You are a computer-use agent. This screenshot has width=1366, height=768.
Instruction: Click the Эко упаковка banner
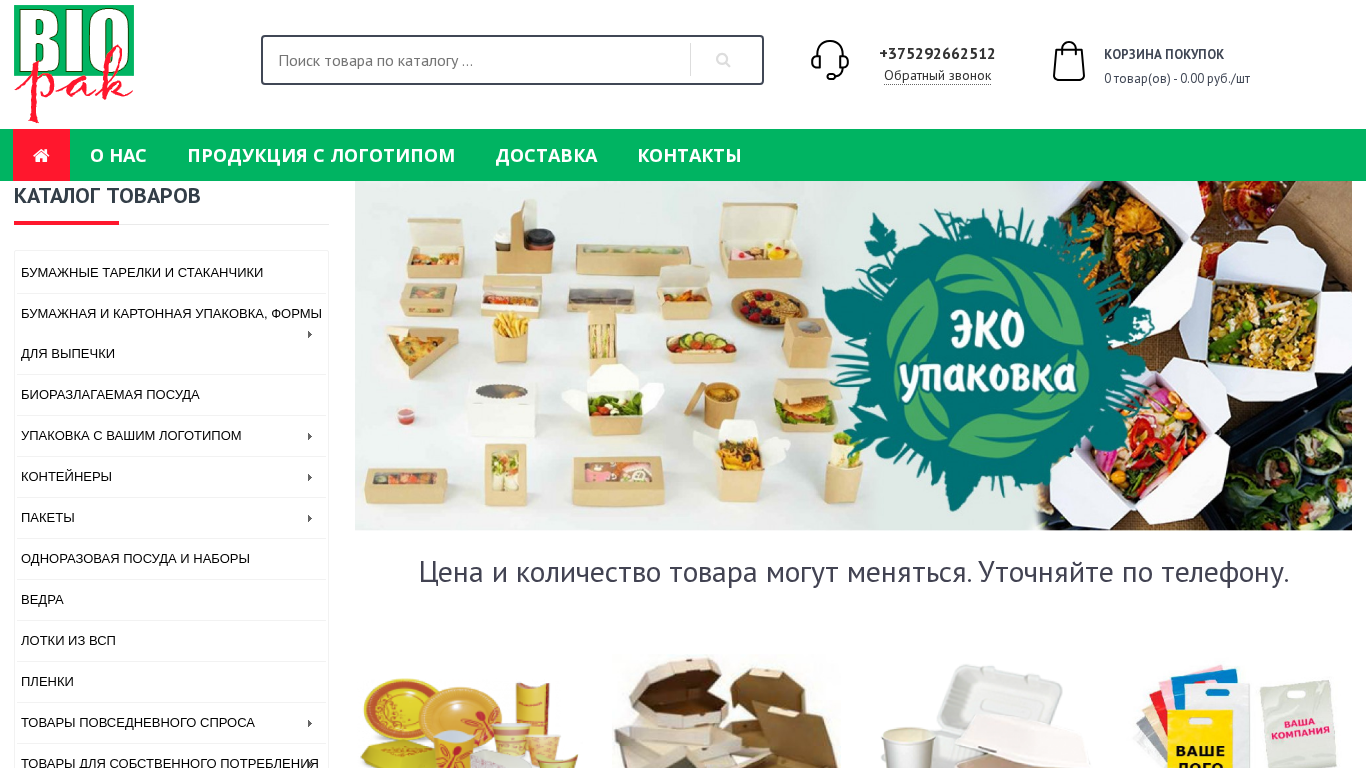[853, 355]
